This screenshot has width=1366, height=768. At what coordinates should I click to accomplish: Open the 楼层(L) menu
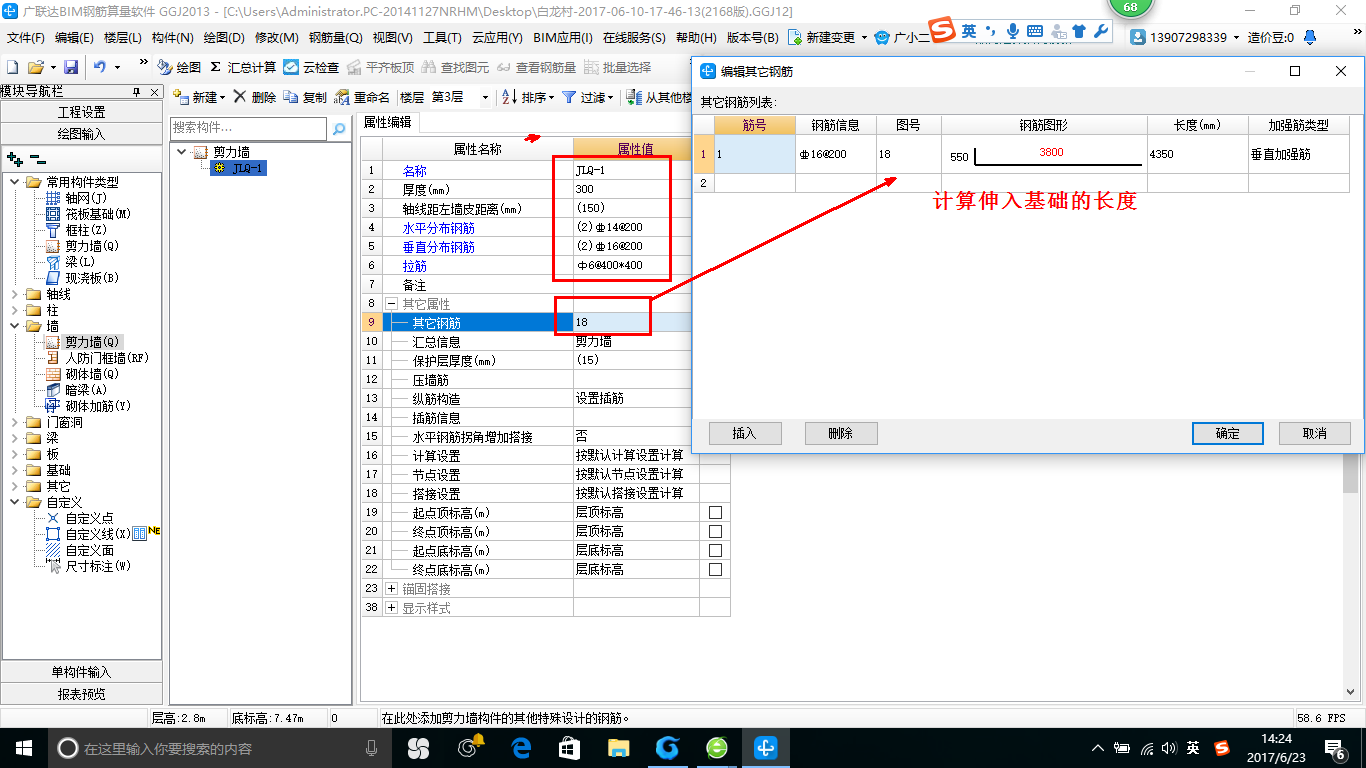123,38
